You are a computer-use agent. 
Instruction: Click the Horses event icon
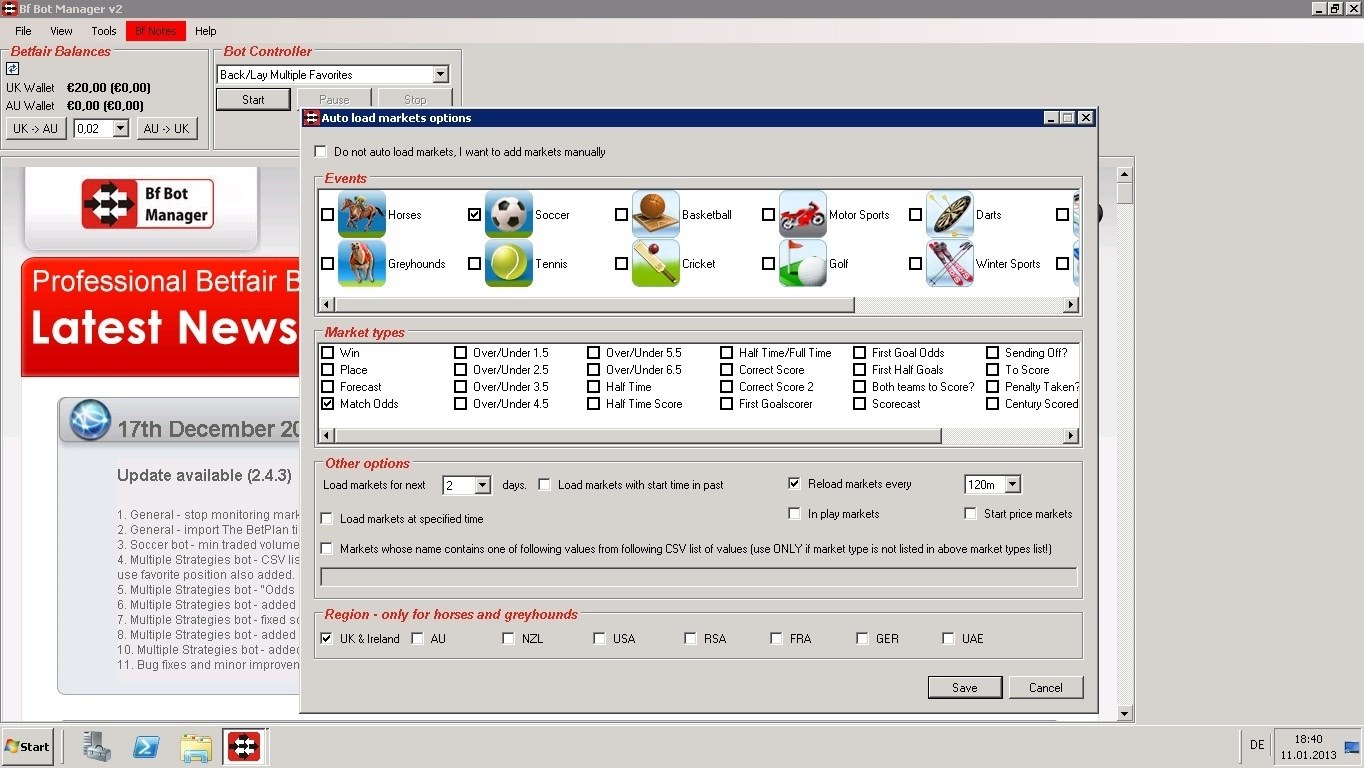point(362,214)
